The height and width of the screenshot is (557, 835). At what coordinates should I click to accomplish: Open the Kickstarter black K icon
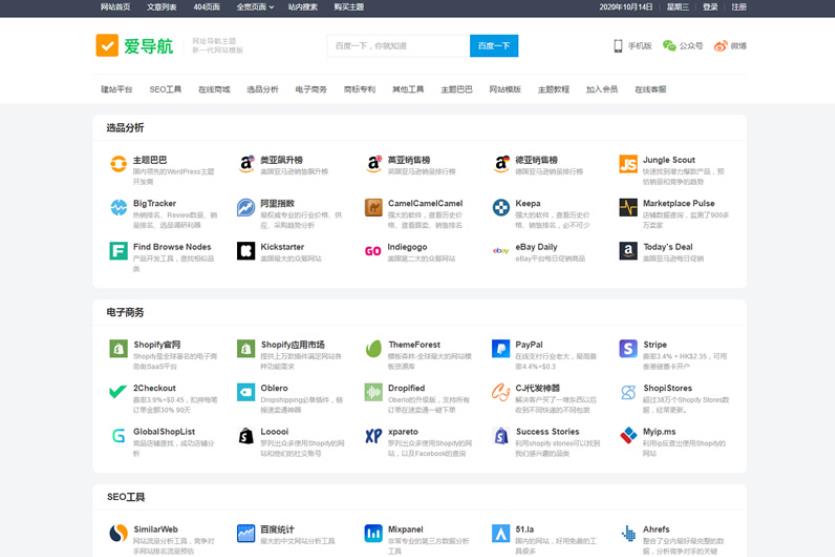(246, 251)
